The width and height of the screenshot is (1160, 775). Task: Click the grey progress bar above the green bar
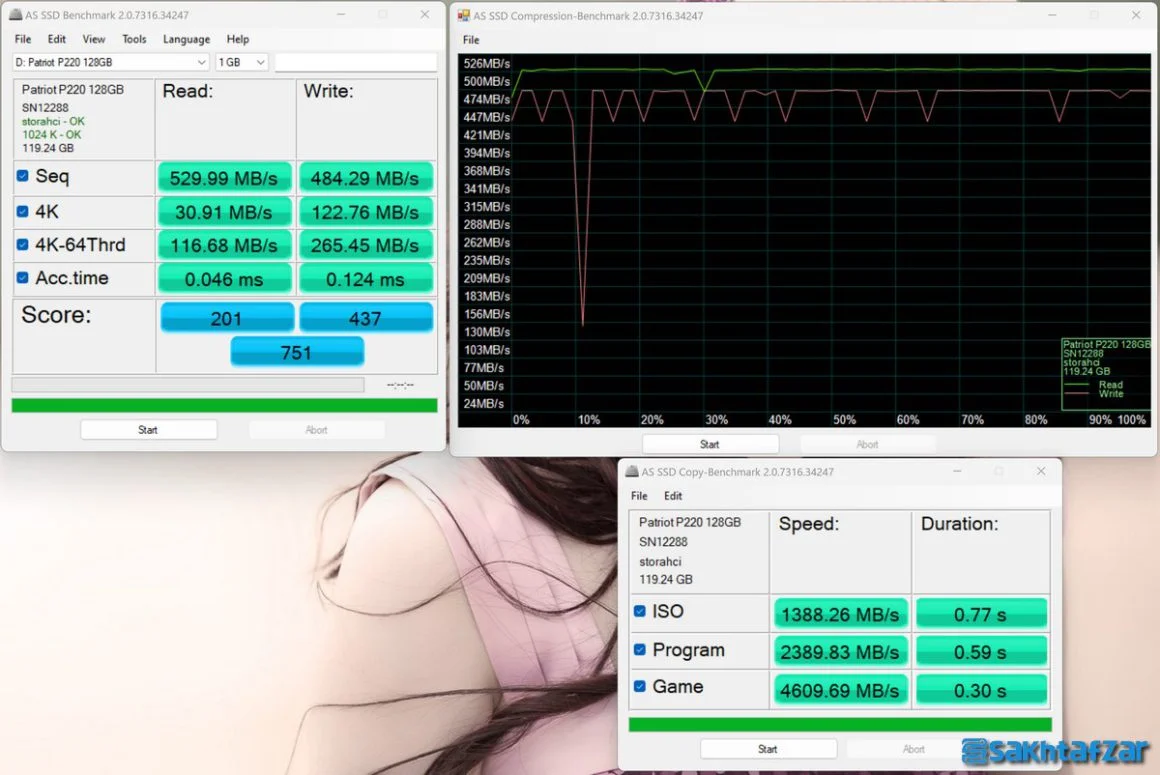188,385
